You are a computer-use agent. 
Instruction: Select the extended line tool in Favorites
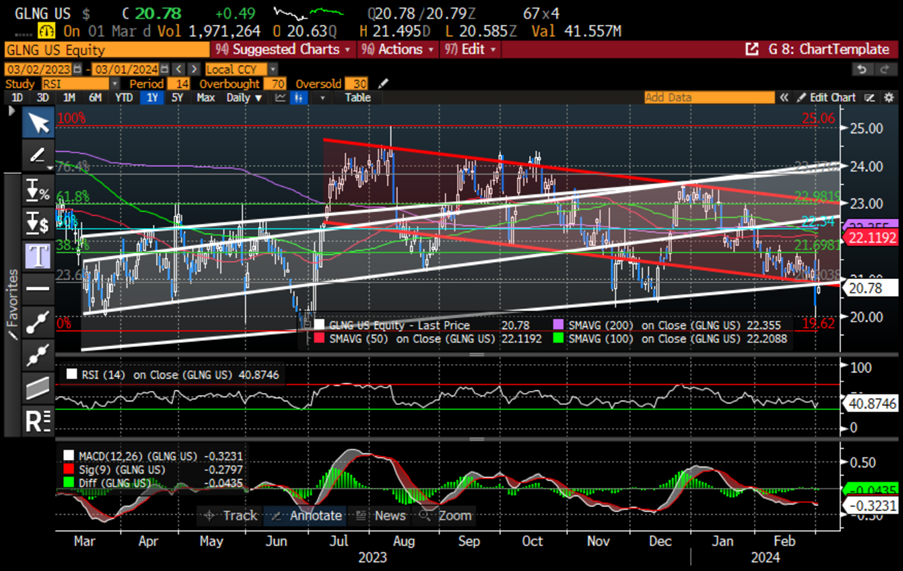(x=39, y=355)
